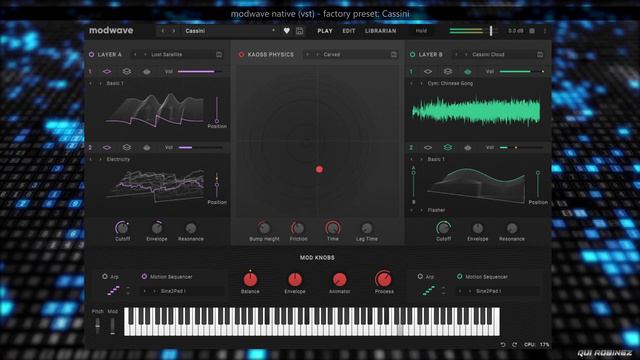This screenshot has height=360, width=640.
Task: Toggle the Layer A Motion Sequencer
Action: coord(144,276)
